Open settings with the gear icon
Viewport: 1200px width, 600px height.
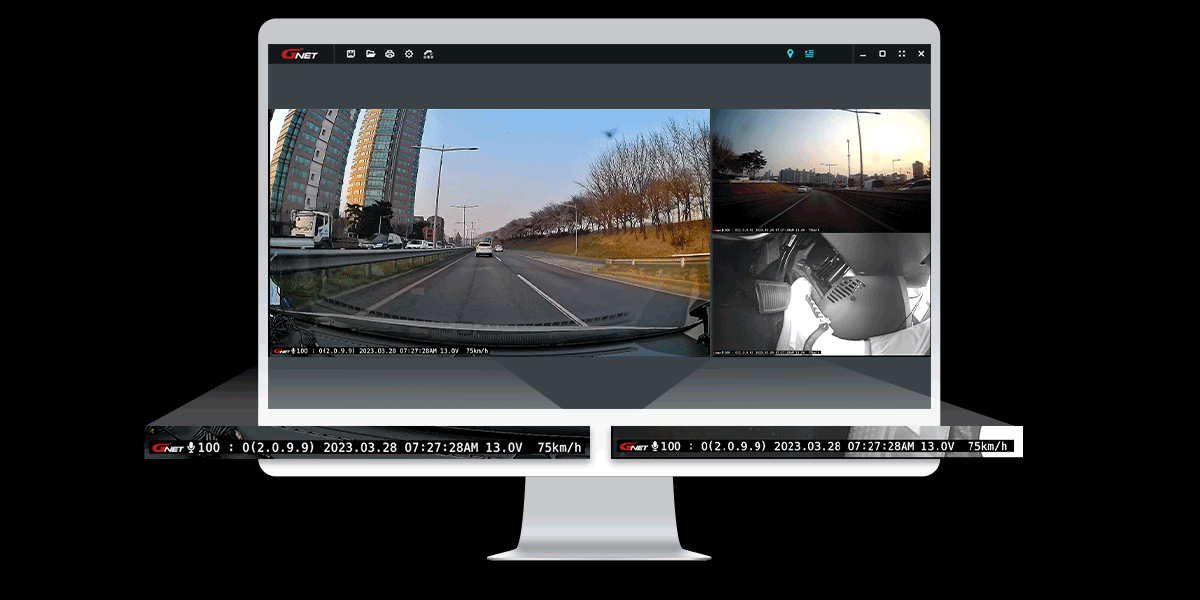pos(408,54)
